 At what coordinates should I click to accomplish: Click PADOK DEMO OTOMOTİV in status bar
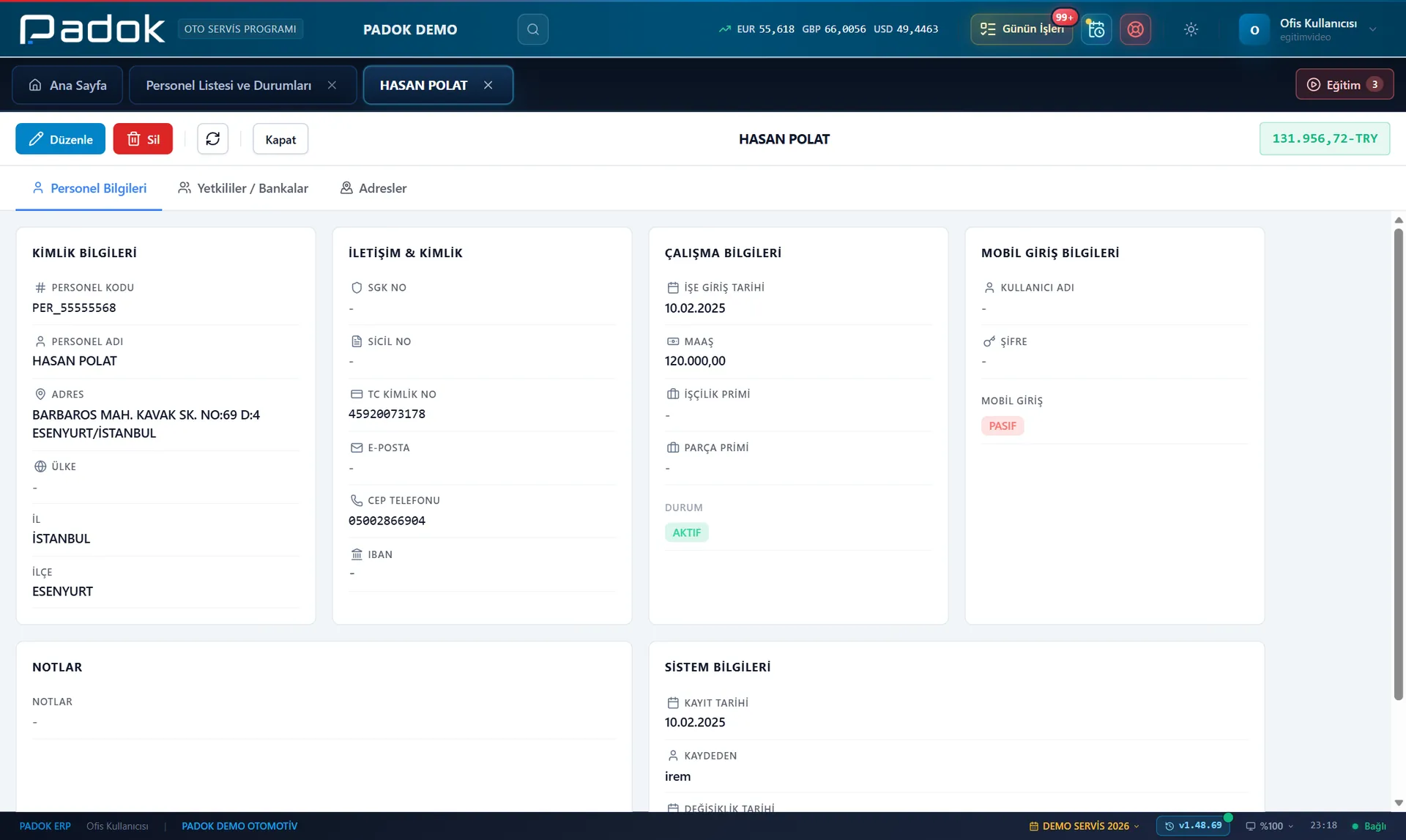pyautogui.click(x=239, y=826)
